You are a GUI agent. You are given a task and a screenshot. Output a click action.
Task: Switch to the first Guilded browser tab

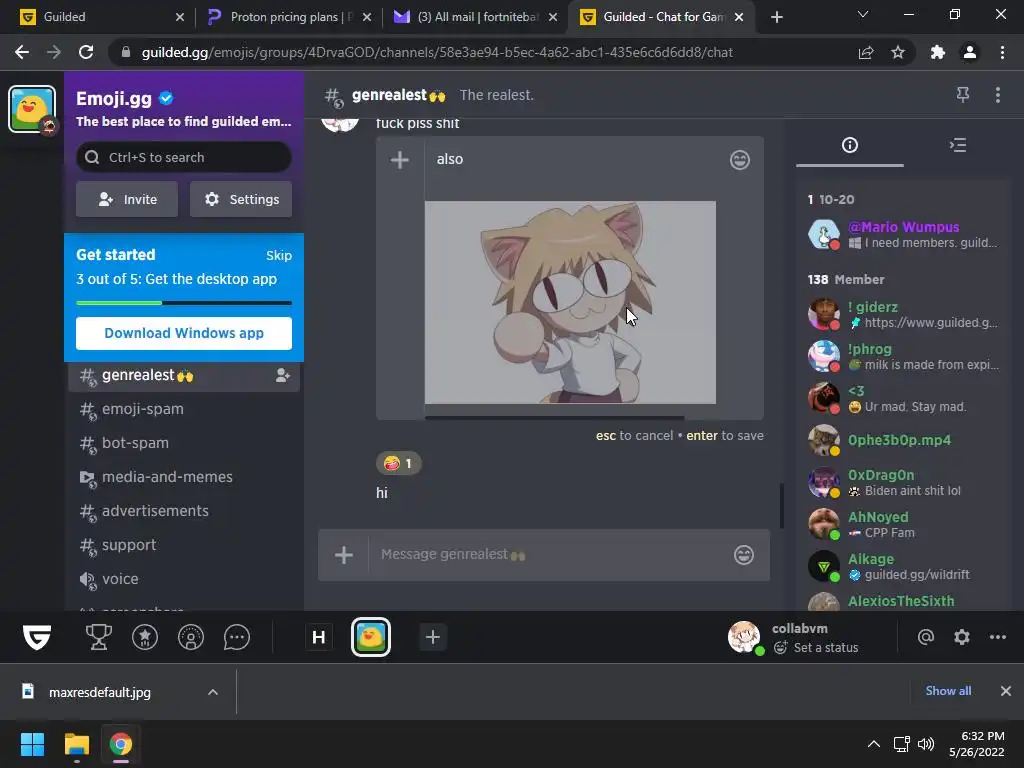pos(102,17)
